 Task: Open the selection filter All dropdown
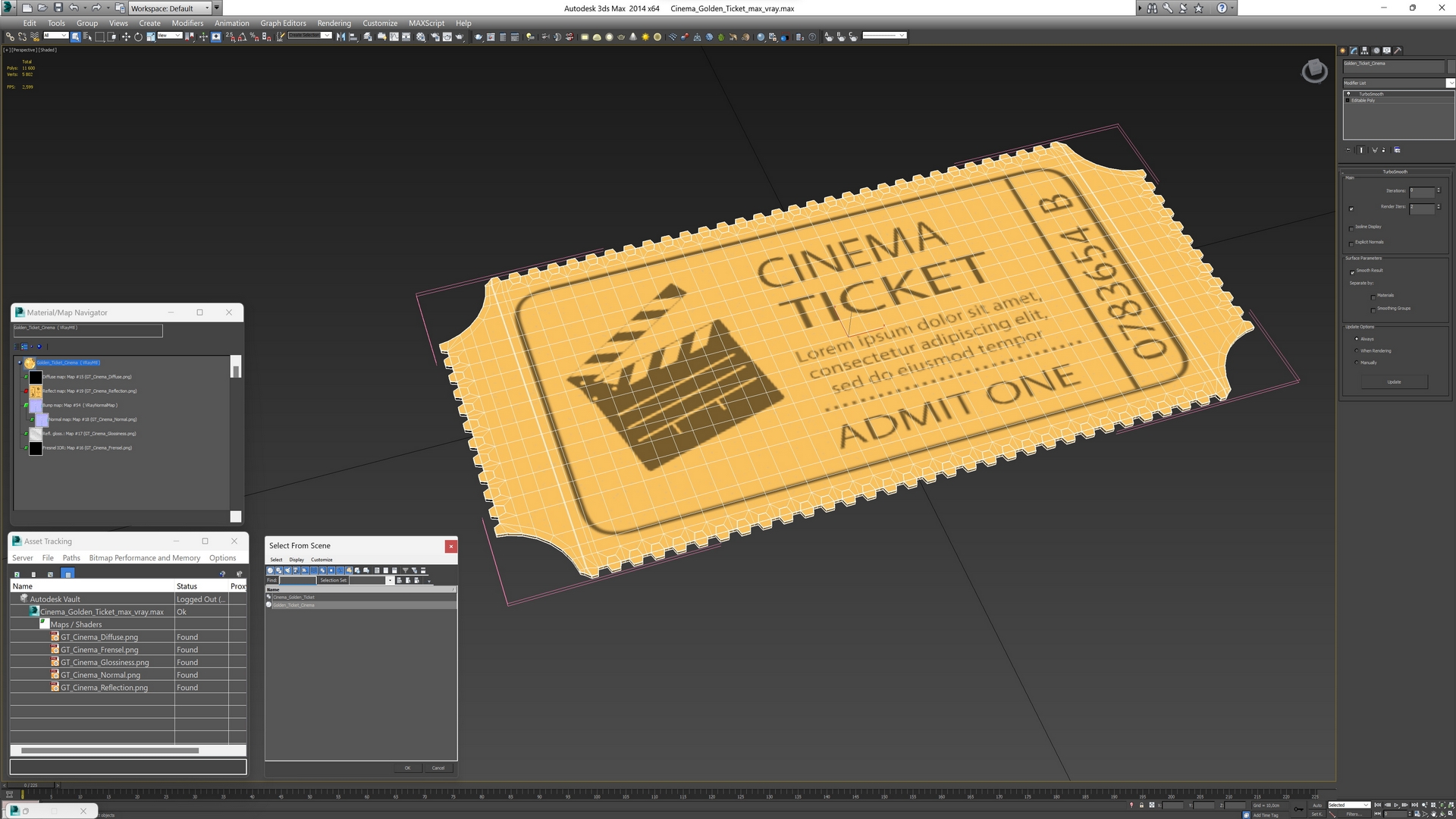tap(56, 36)
